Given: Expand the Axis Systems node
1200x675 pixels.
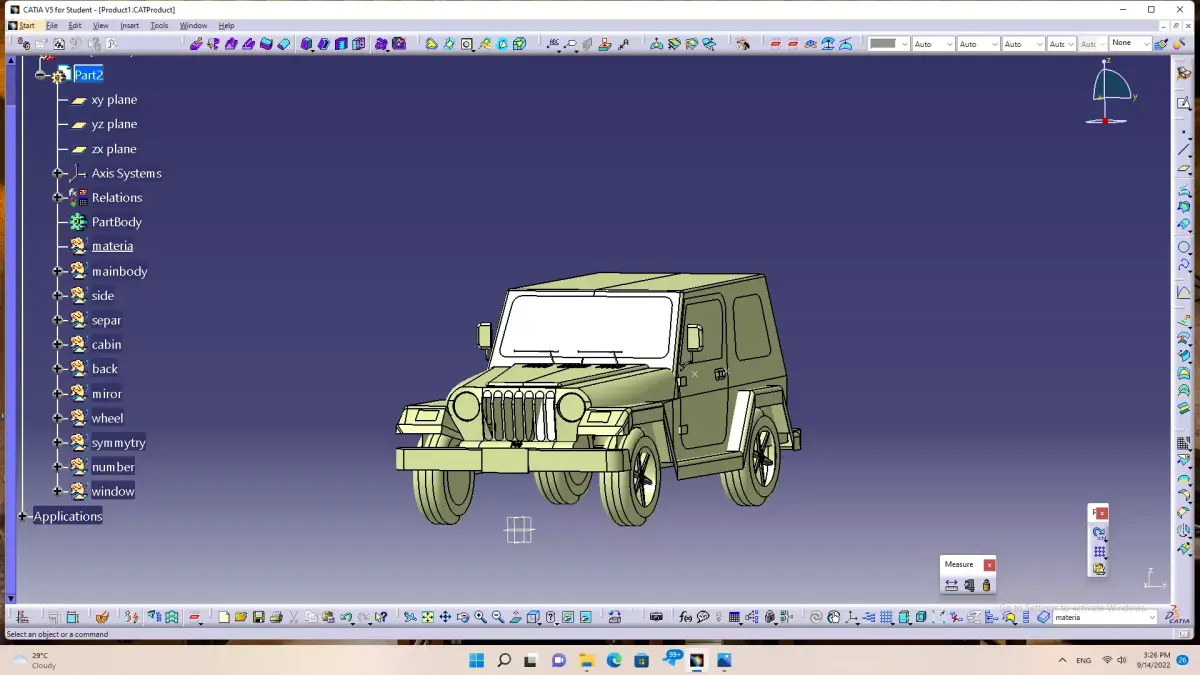Looking at the screenshot, I should click(57, 173).
